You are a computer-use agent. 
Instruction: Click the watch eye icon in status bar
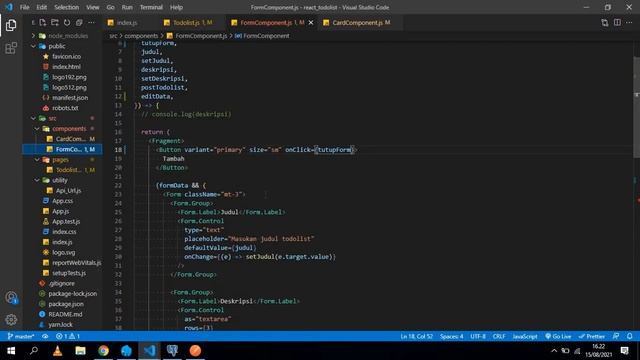click(x=45, y=336)
